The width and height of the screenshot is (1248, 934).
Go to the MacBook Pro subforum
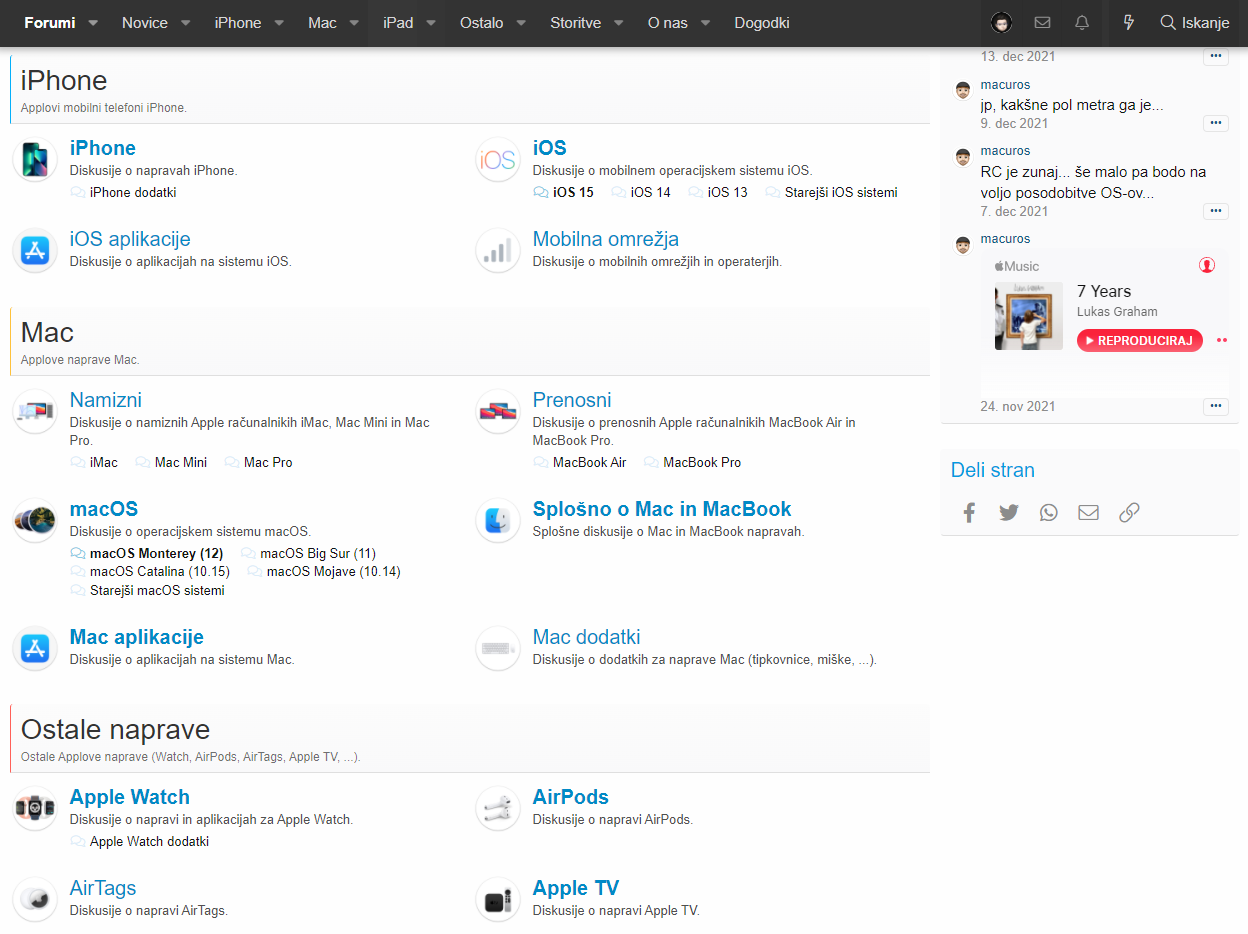pyautogui.click(x=702, y=462)
